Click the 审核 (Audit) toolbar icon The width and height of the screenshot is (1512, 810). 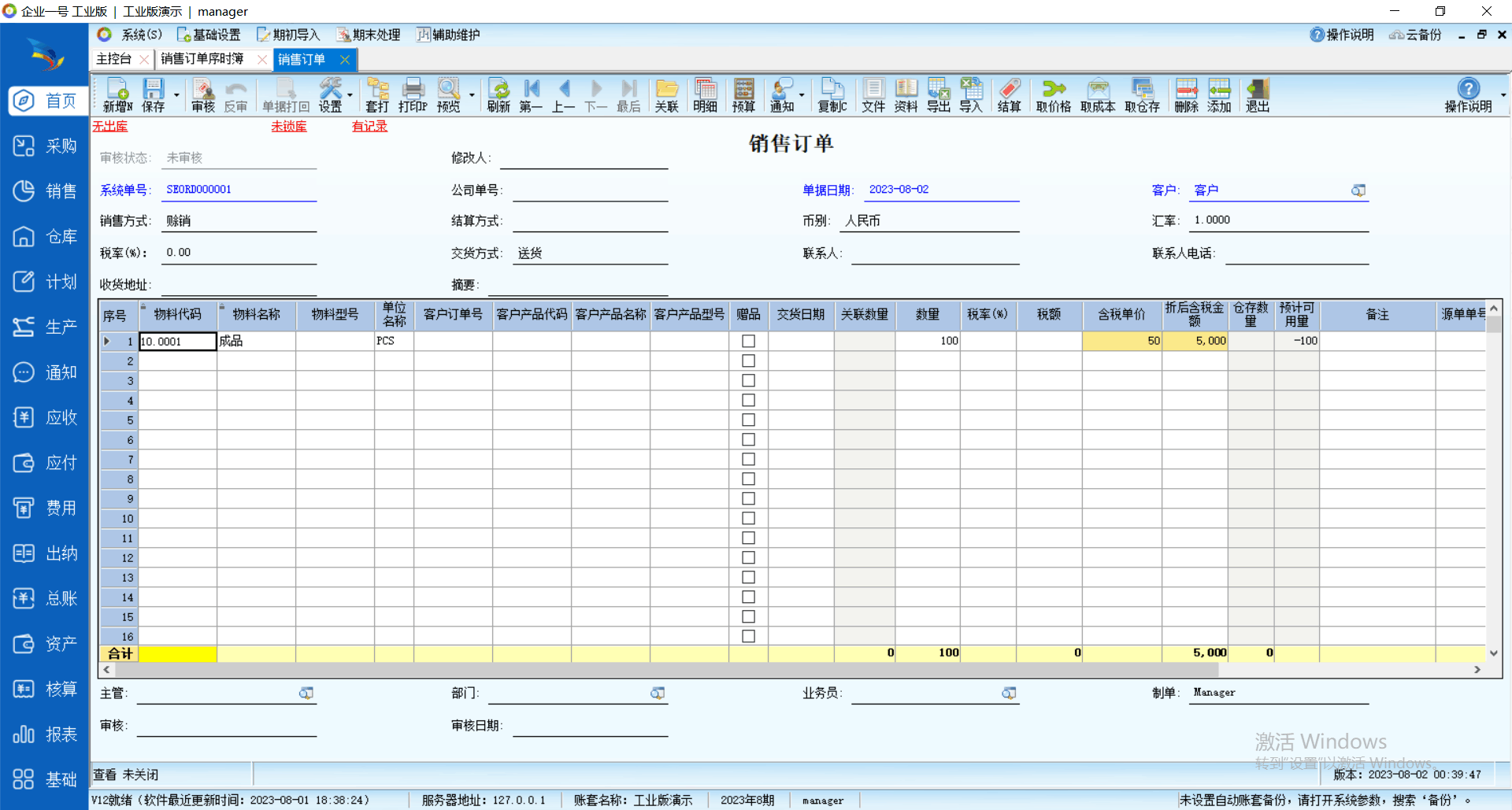click(x=202, y=95)
